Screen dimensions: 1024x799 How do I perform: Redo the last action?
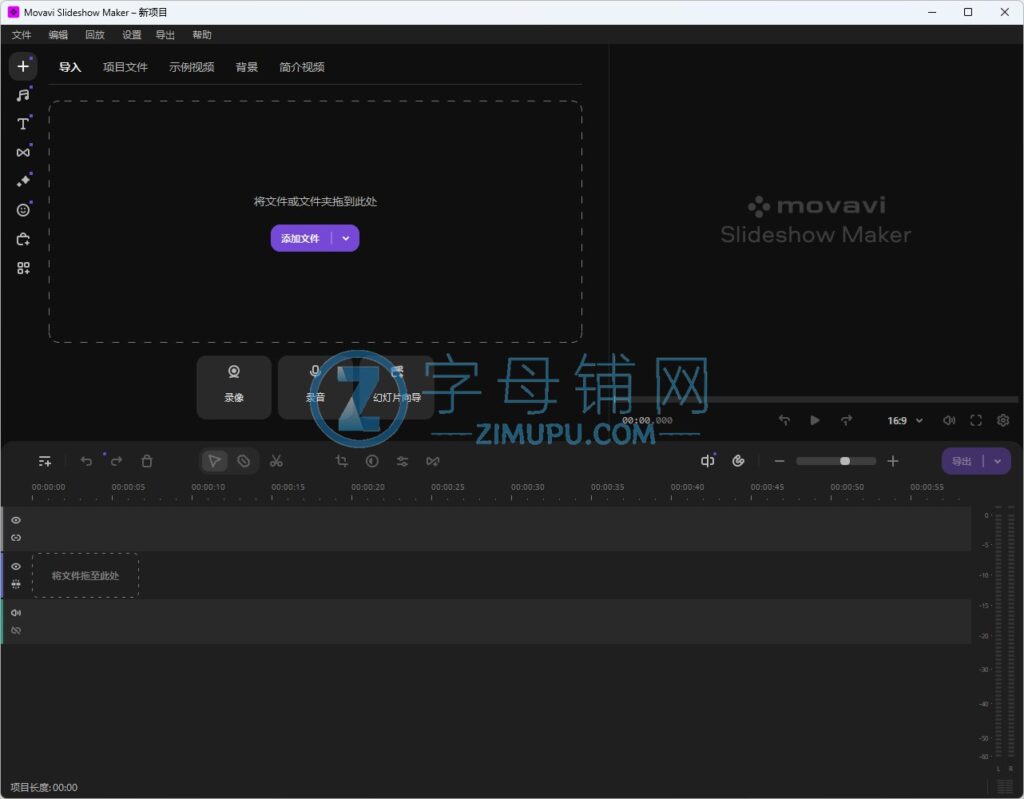pos(116,461)
